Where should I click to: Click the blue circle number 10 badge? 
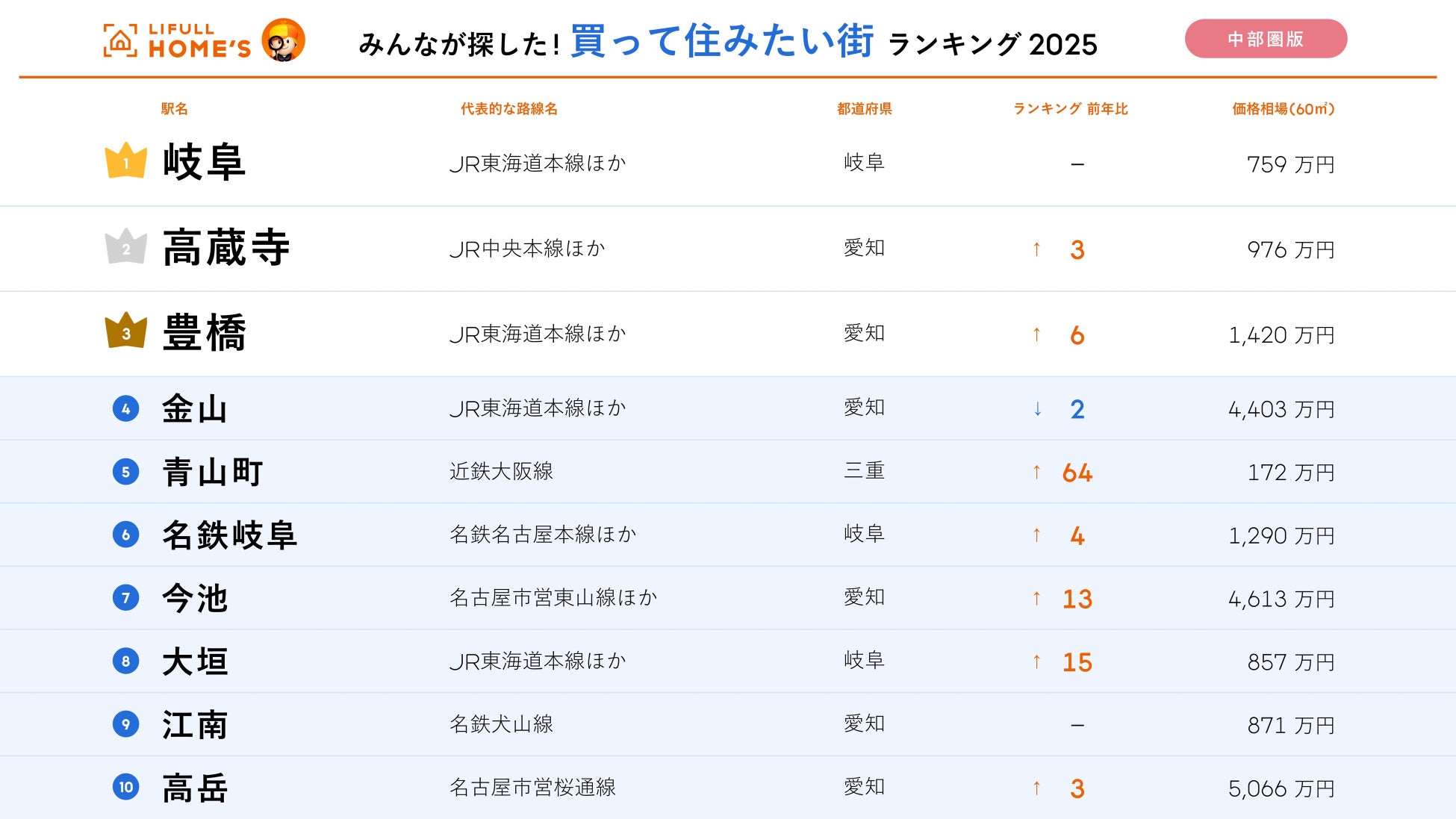(125, 787)
